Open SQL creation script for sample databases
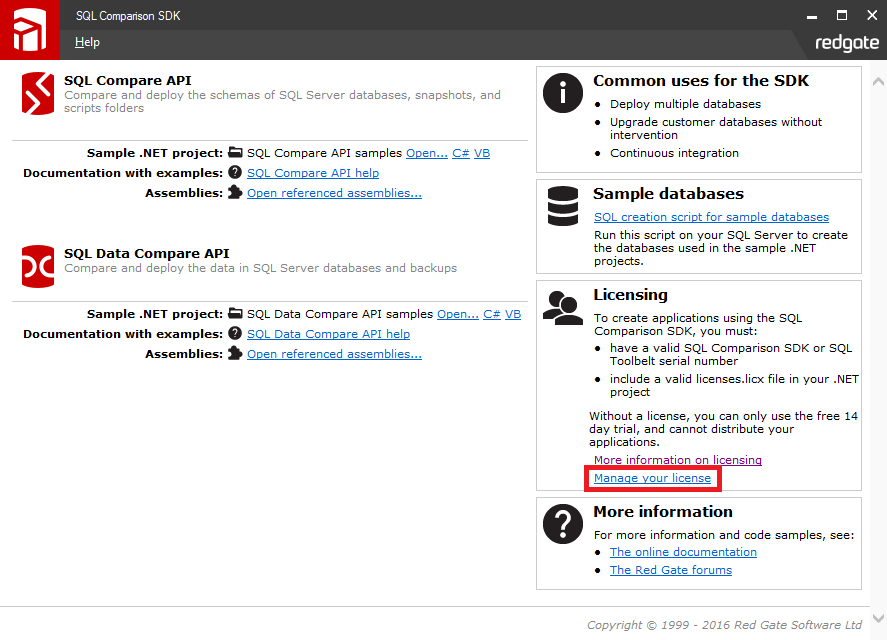Screen dimensions: 887x640 click(711, 217)
